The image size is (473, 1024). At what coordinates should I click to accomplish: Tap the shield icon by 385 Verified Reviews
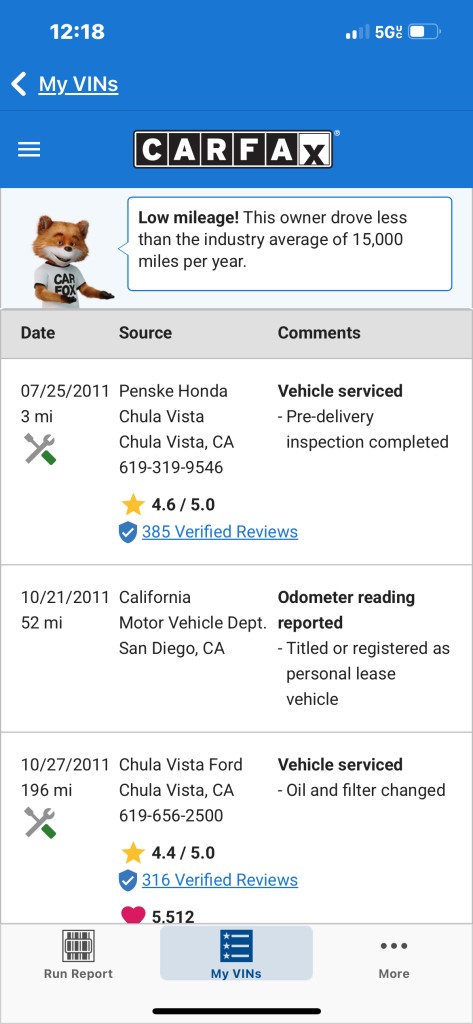click(x=128, y=532)
